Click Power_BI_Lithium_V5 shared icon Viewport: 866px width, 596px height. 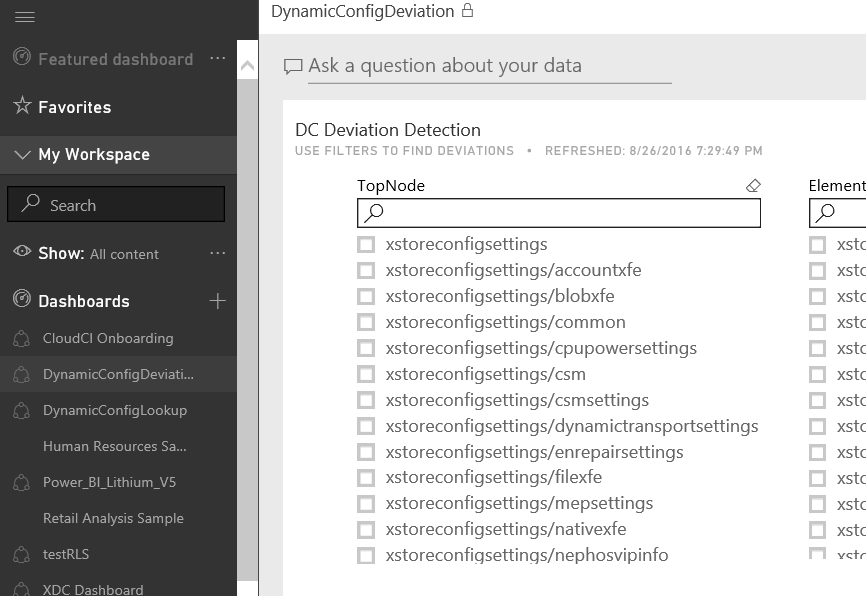point(21,482)
